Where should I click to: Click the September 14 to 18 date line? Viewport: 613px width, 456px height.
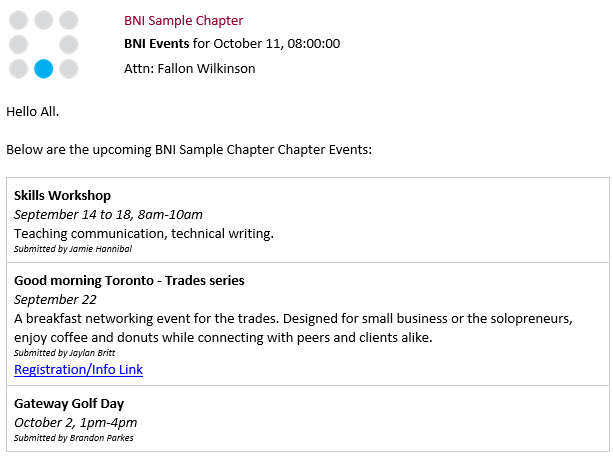tap(108, 214)
